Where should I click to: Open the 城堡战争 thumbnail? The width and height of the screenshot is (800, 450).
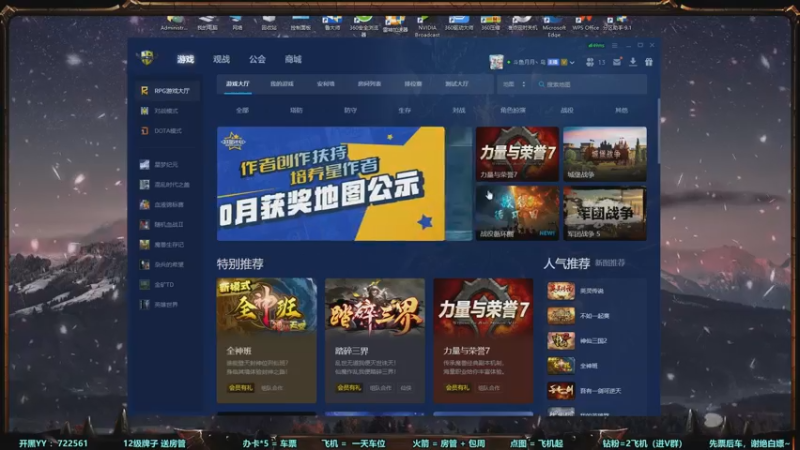[605, 154]
